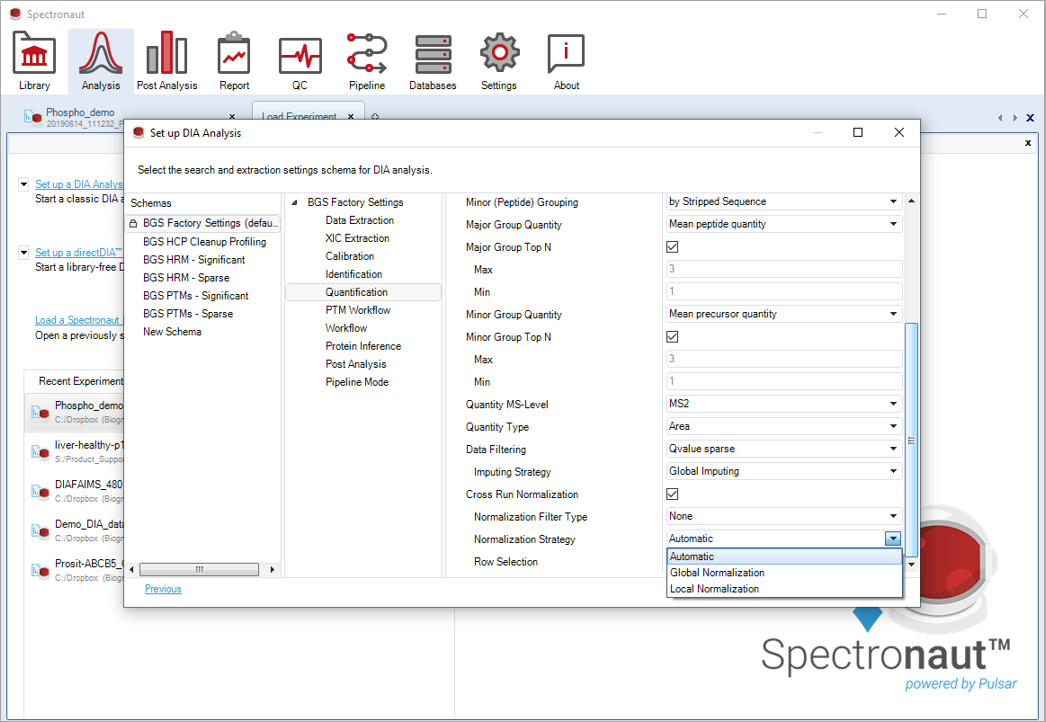The width and height of the screenshot is (1046, 722).
Task: Click the Max field under Major Group Top N
Action: pyautogui.click(x=784, y=269)
